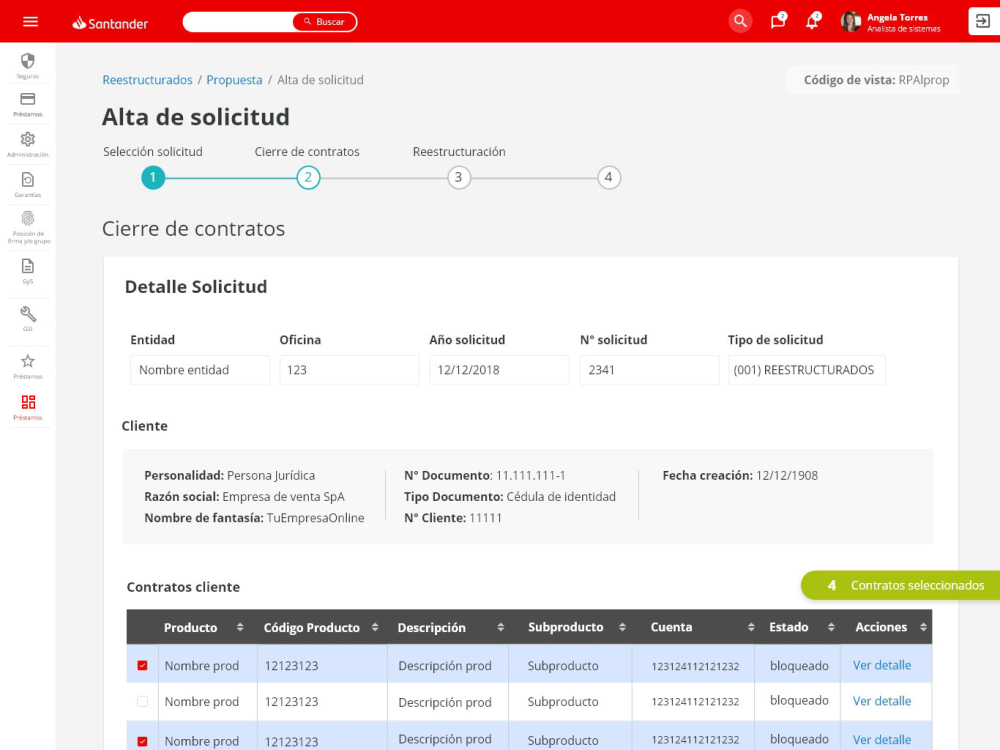Screen dimensions: 1000x750
Task: Go to Propuesta breadcrumb
Action: coord(234,80)
